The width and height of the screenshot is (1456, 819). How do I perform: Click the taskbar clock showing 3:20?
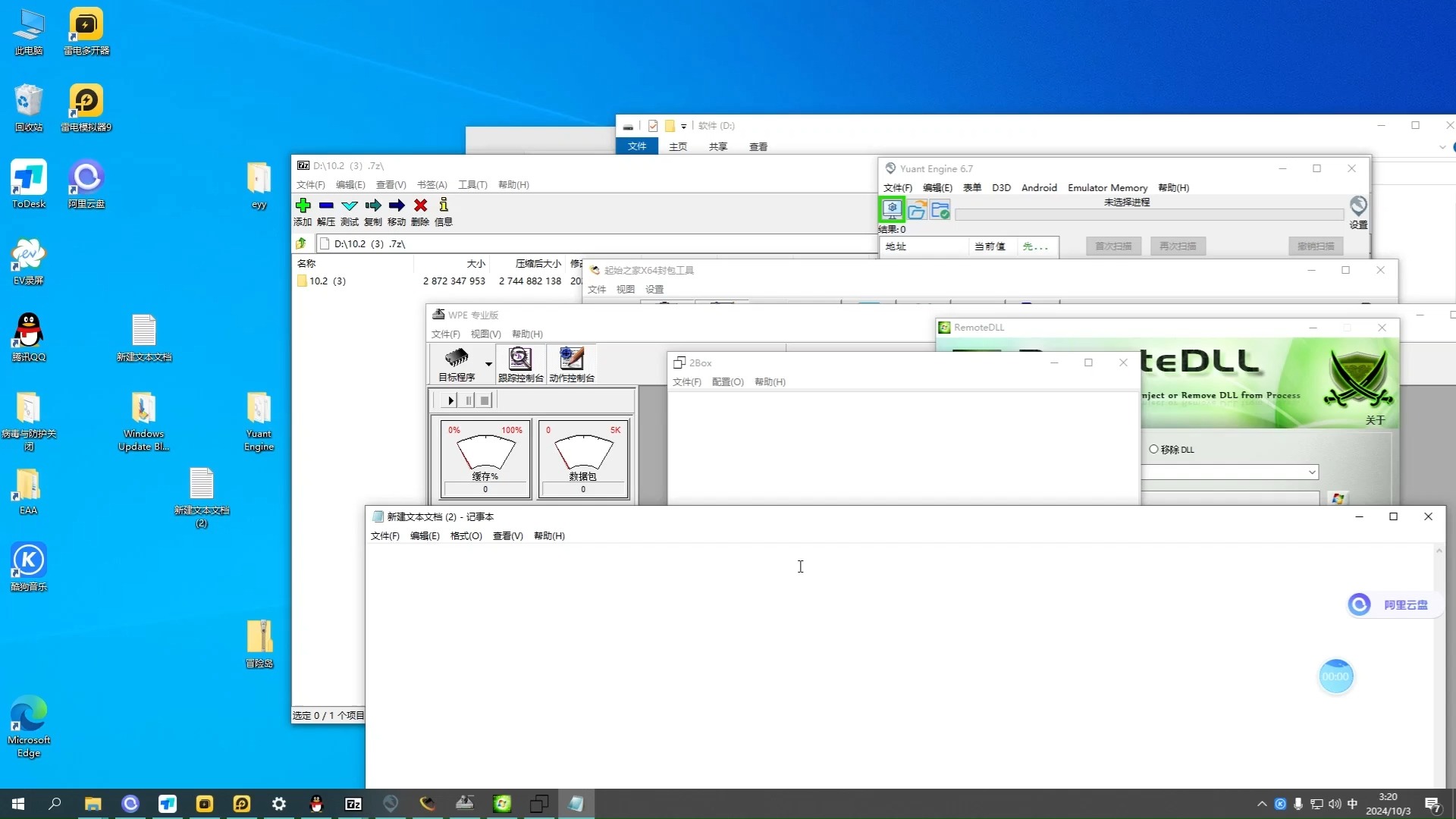[x=1388, y=804]
